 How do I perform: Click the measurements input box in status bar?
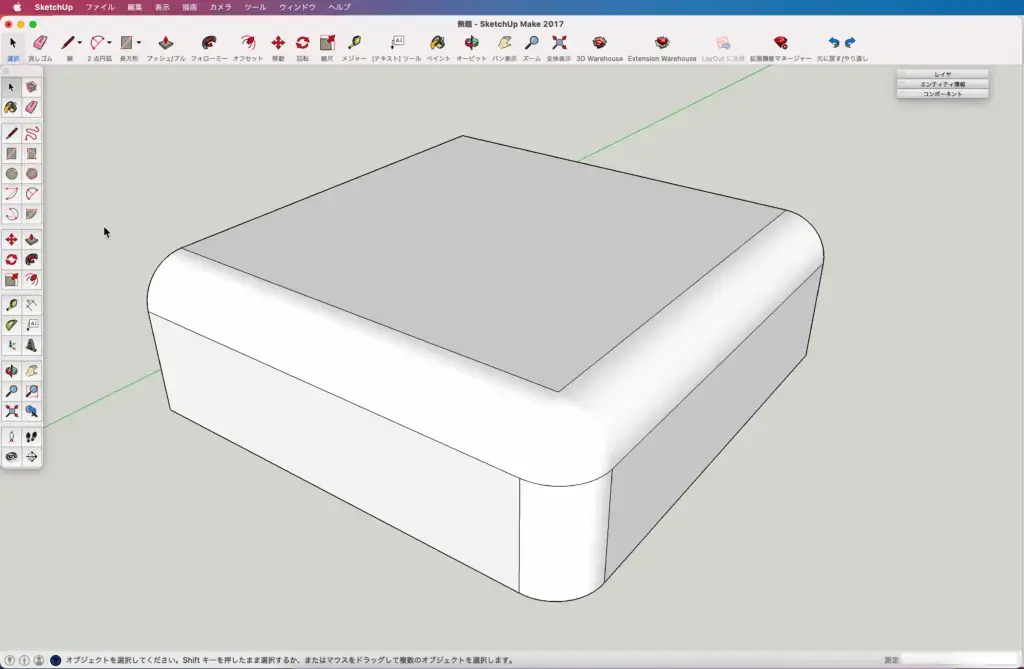960,660
